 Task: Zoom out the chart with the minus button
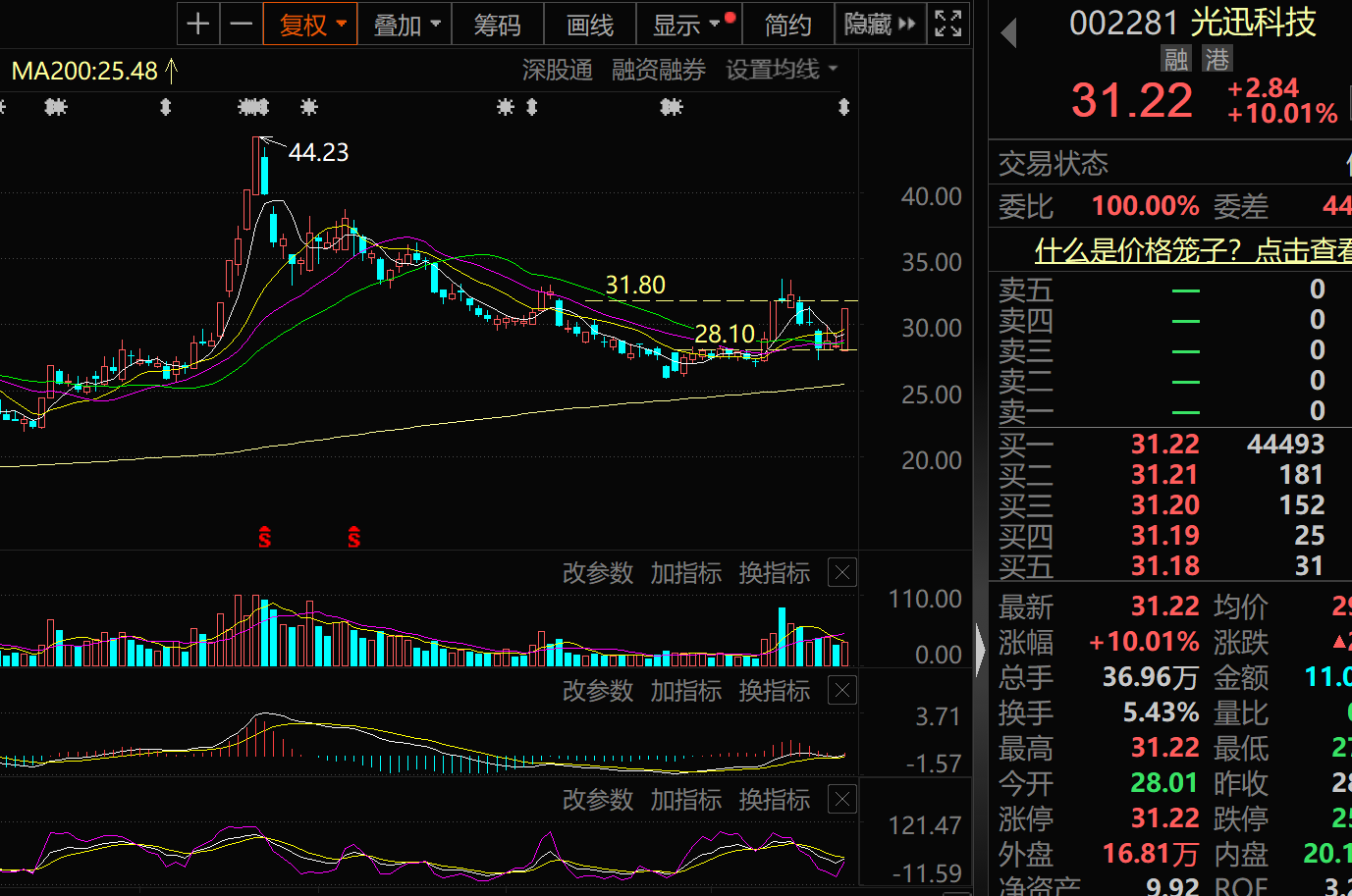coord(242,24)
